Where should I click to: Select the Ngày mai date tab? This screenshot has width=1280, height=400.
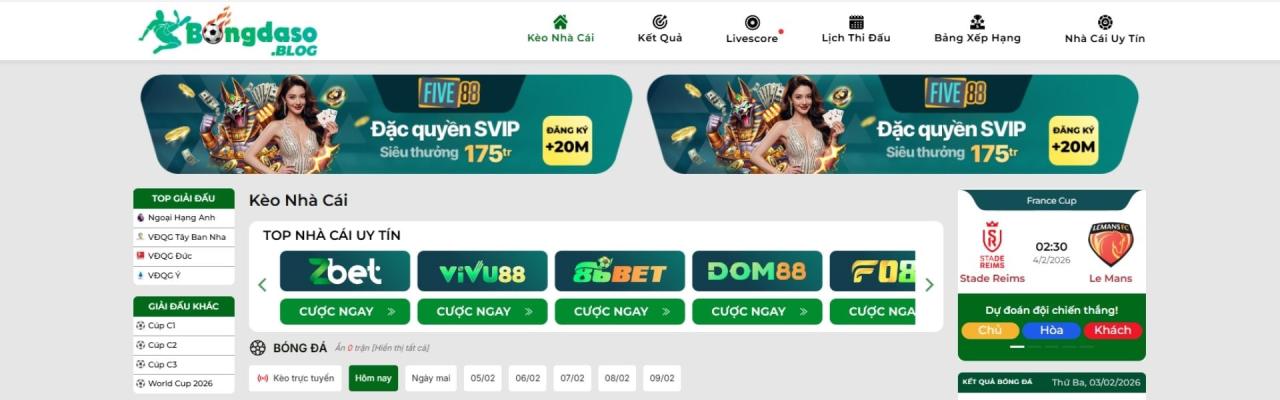tap(431, 378)
